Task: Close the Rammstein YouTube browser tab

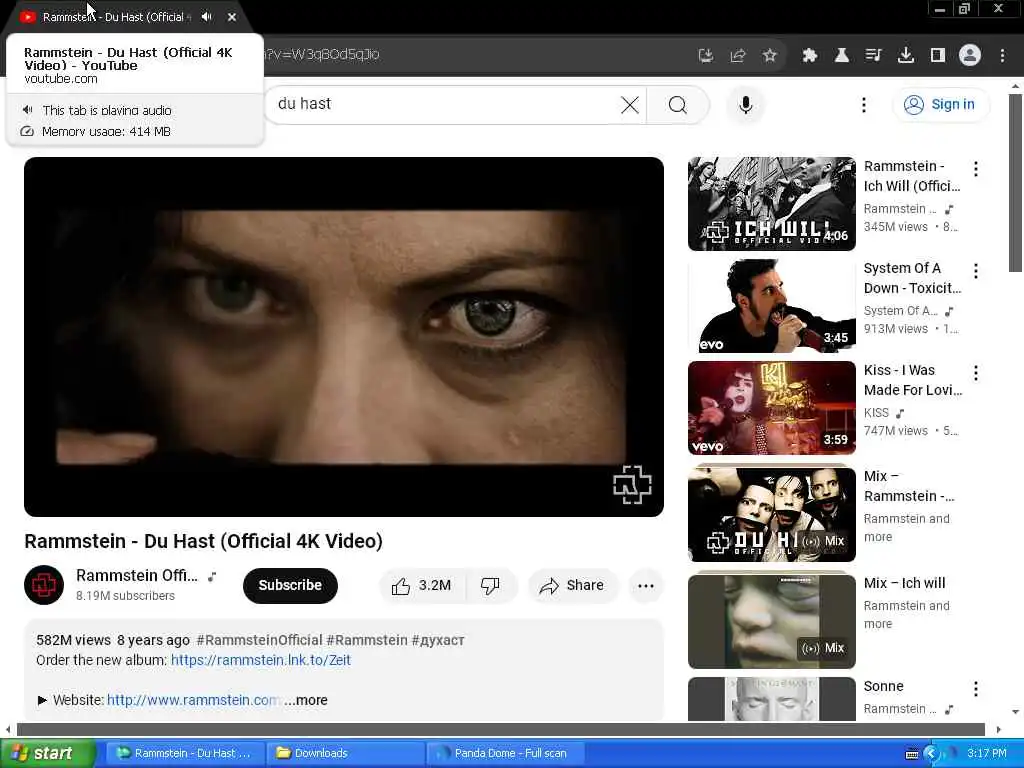Action: point(232,17)
